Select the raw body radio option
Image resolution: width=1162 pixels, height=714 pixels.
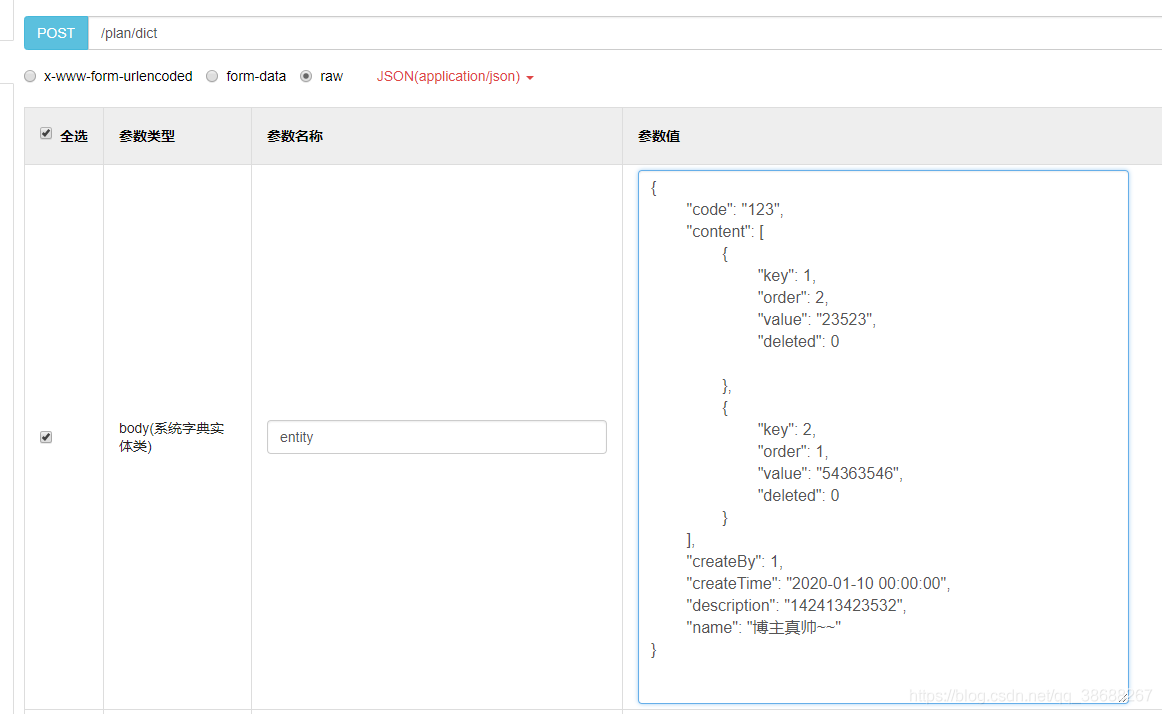[x=306, y=76]
